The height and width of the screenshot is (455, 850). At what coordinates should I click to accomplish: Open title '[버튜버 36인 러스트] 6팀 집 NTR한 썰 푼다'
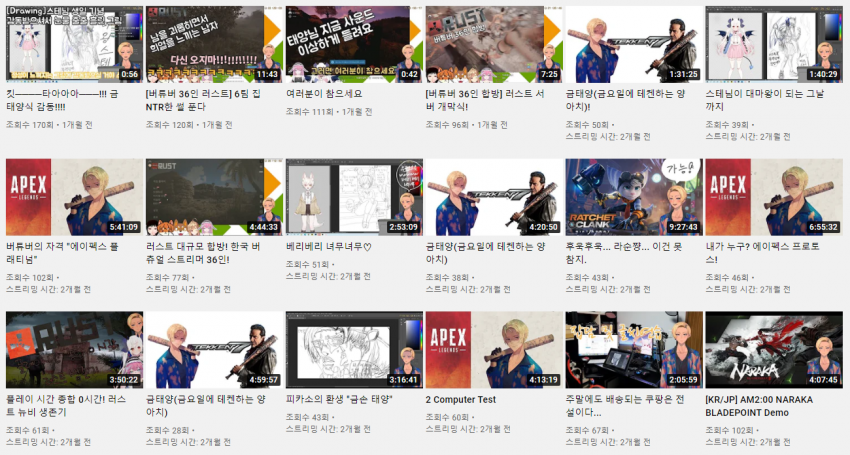(203, 100)
